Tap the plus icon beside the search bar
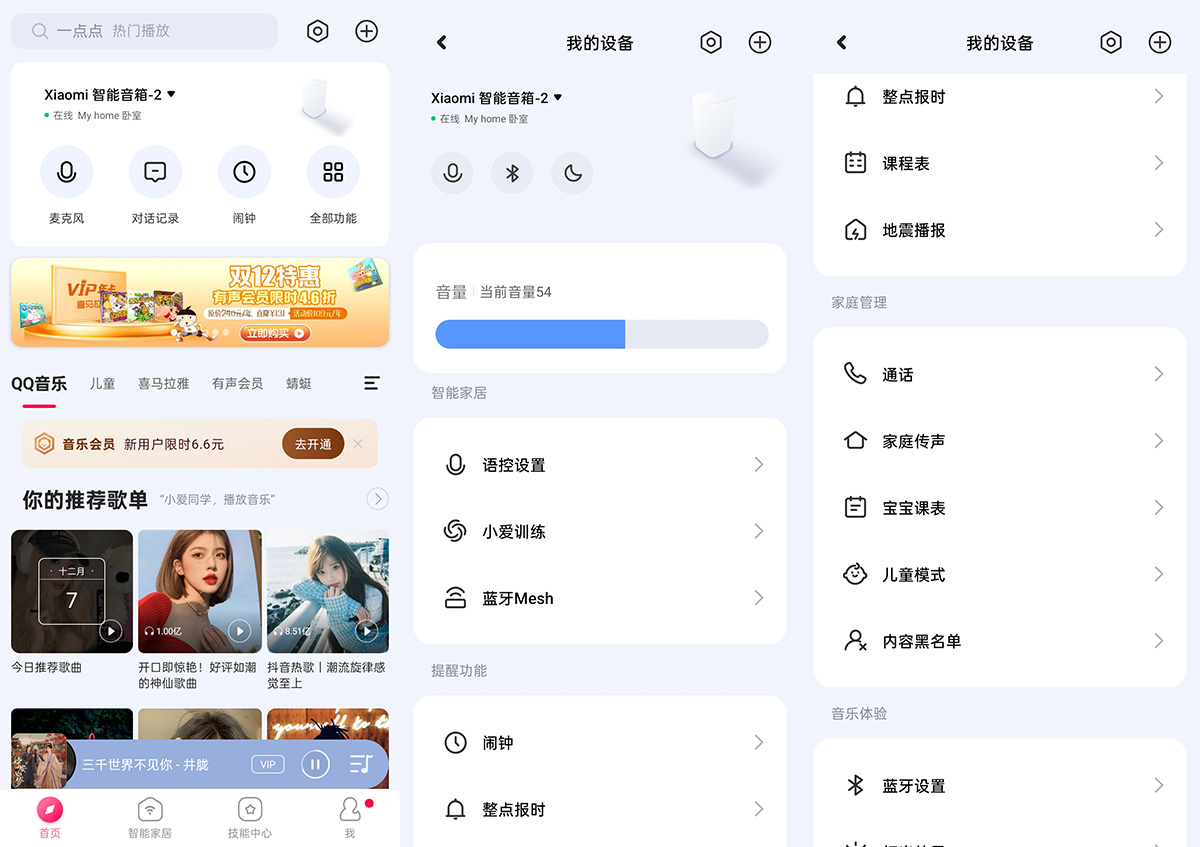 367,31
